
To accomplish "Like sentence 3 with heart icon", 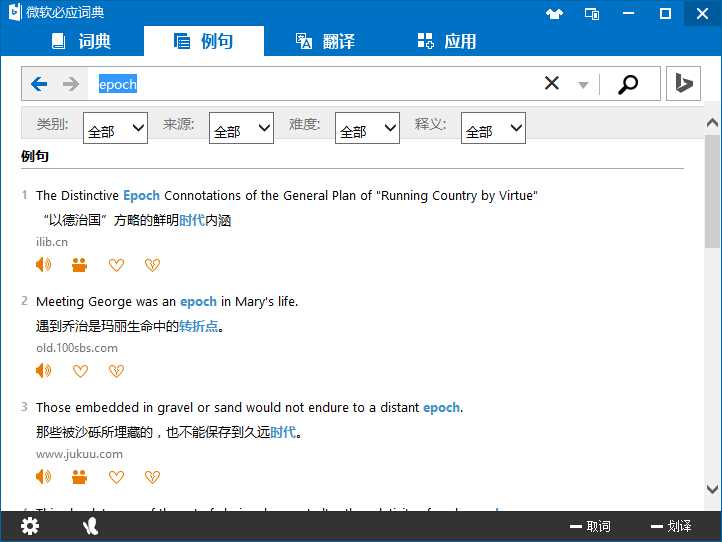I will click(116, 477).
